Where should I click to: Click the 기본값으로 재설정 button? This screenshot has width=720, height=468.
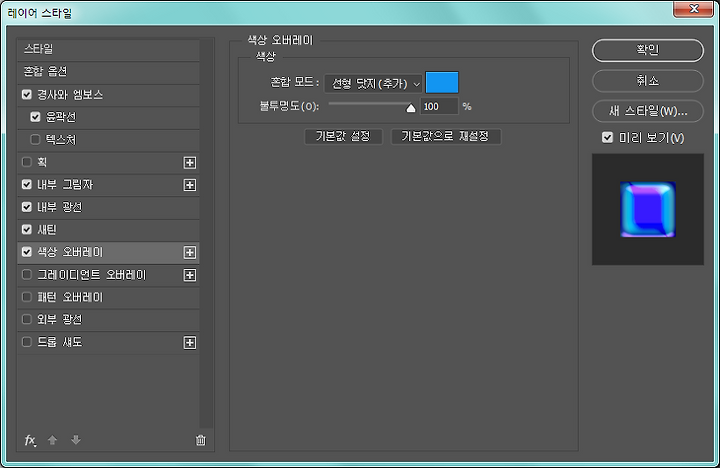[x=445, y=136]
